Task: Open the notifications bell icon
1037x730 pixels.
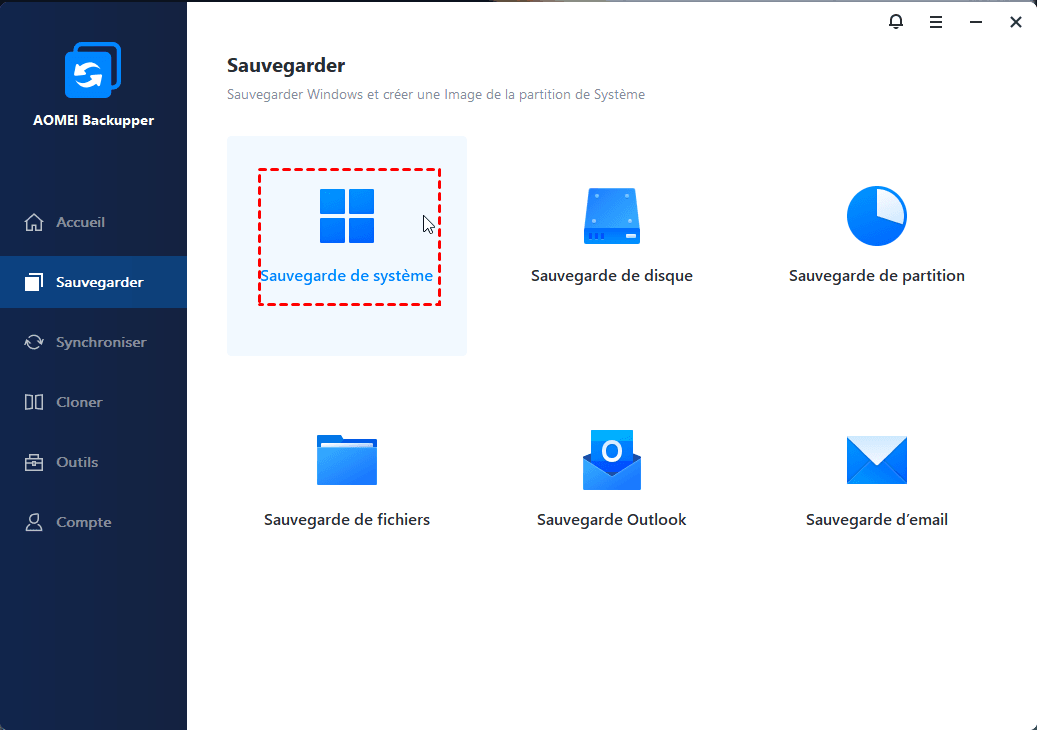Action: [x=895, y=22]
